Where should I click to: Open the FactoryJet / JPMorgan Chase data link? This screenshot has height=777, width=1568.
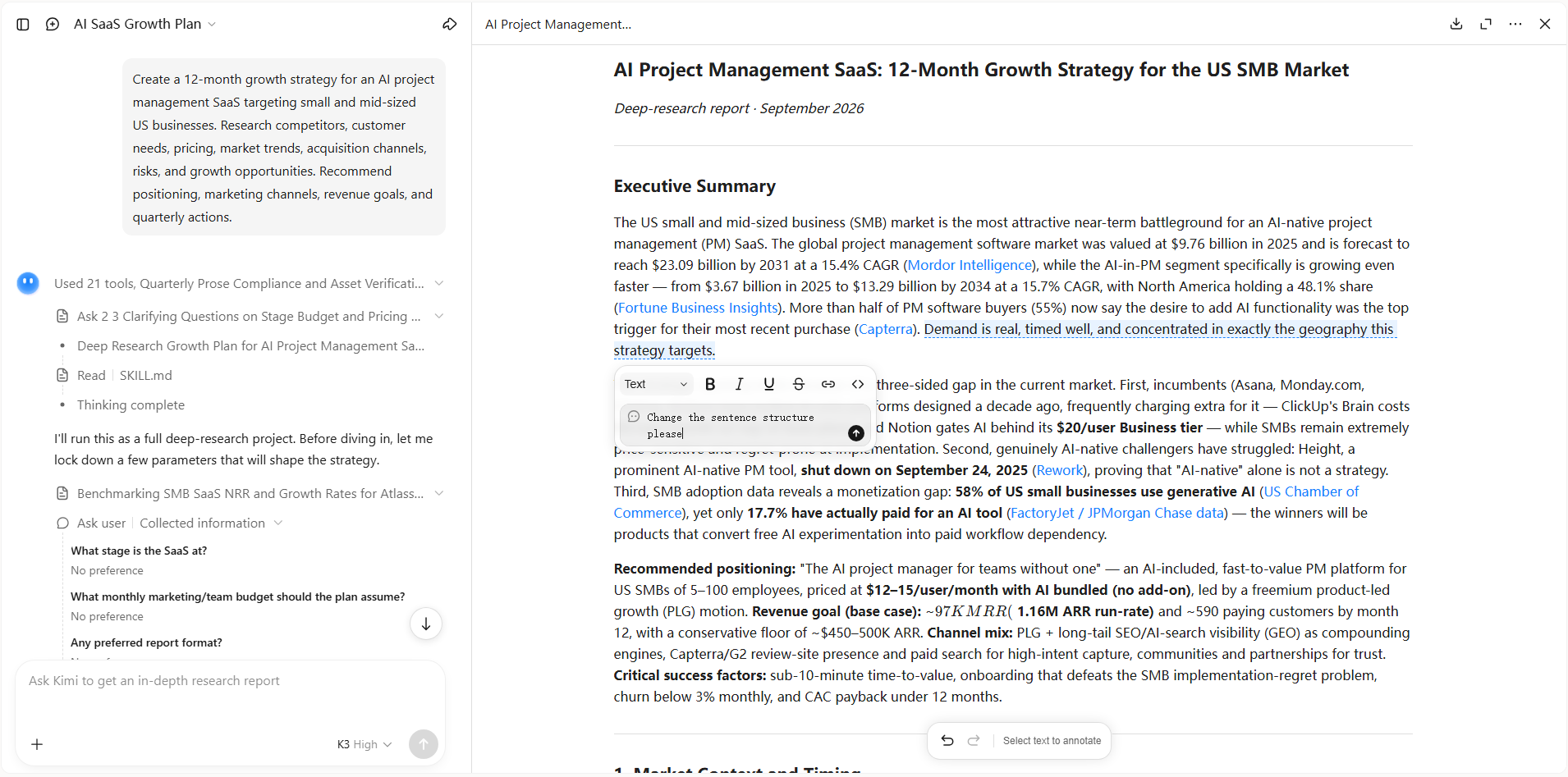[x=1117, y=513]
